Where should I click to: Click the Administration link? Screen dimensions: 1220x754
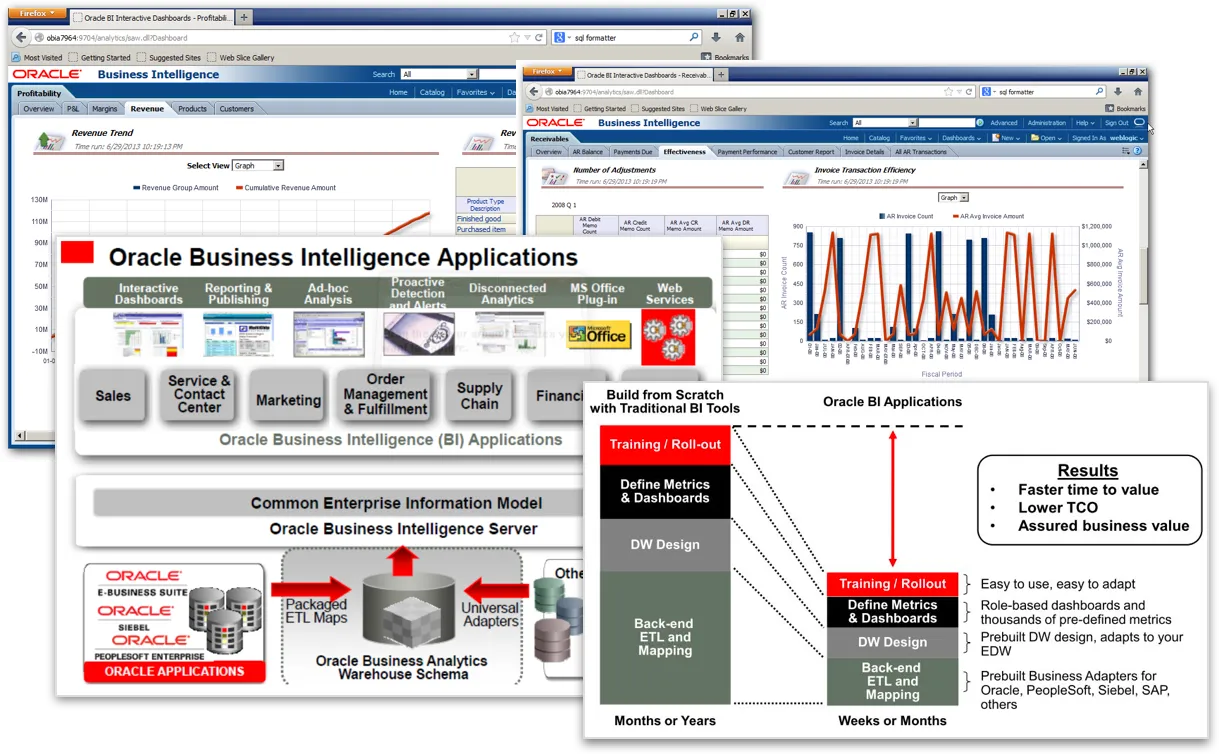pos(1046,123)
